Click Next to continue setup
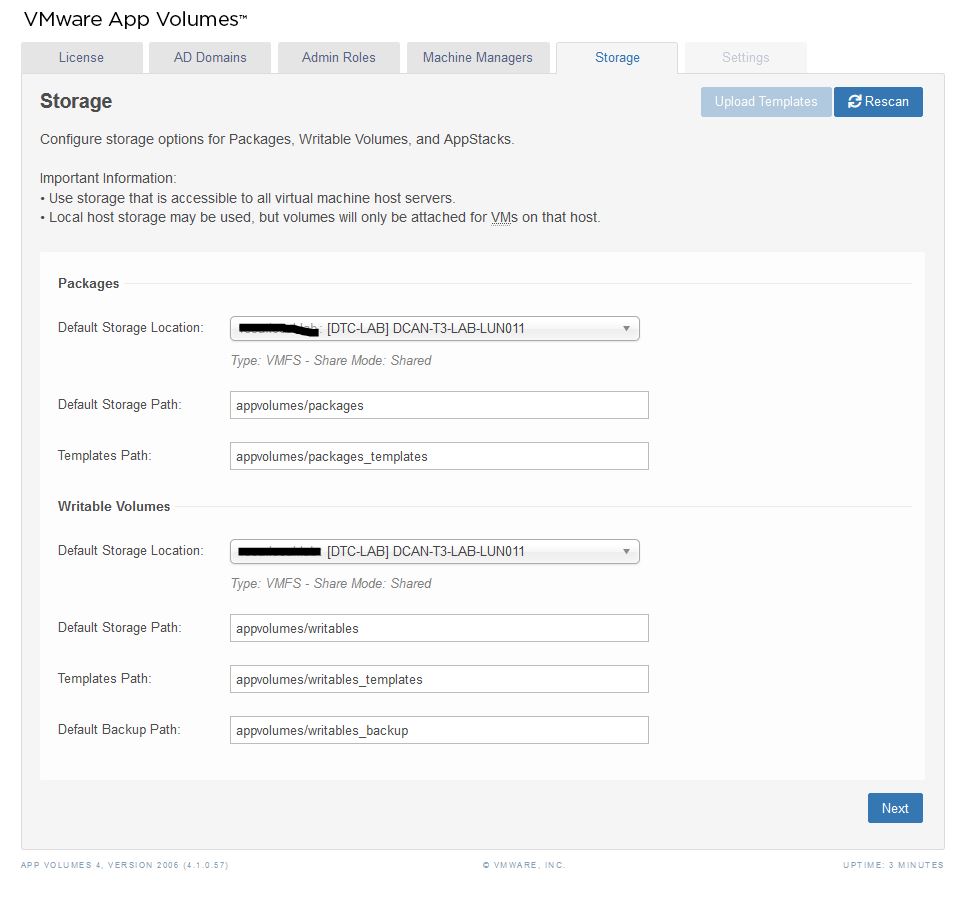969x902 pixels. [x=895, y=808]
